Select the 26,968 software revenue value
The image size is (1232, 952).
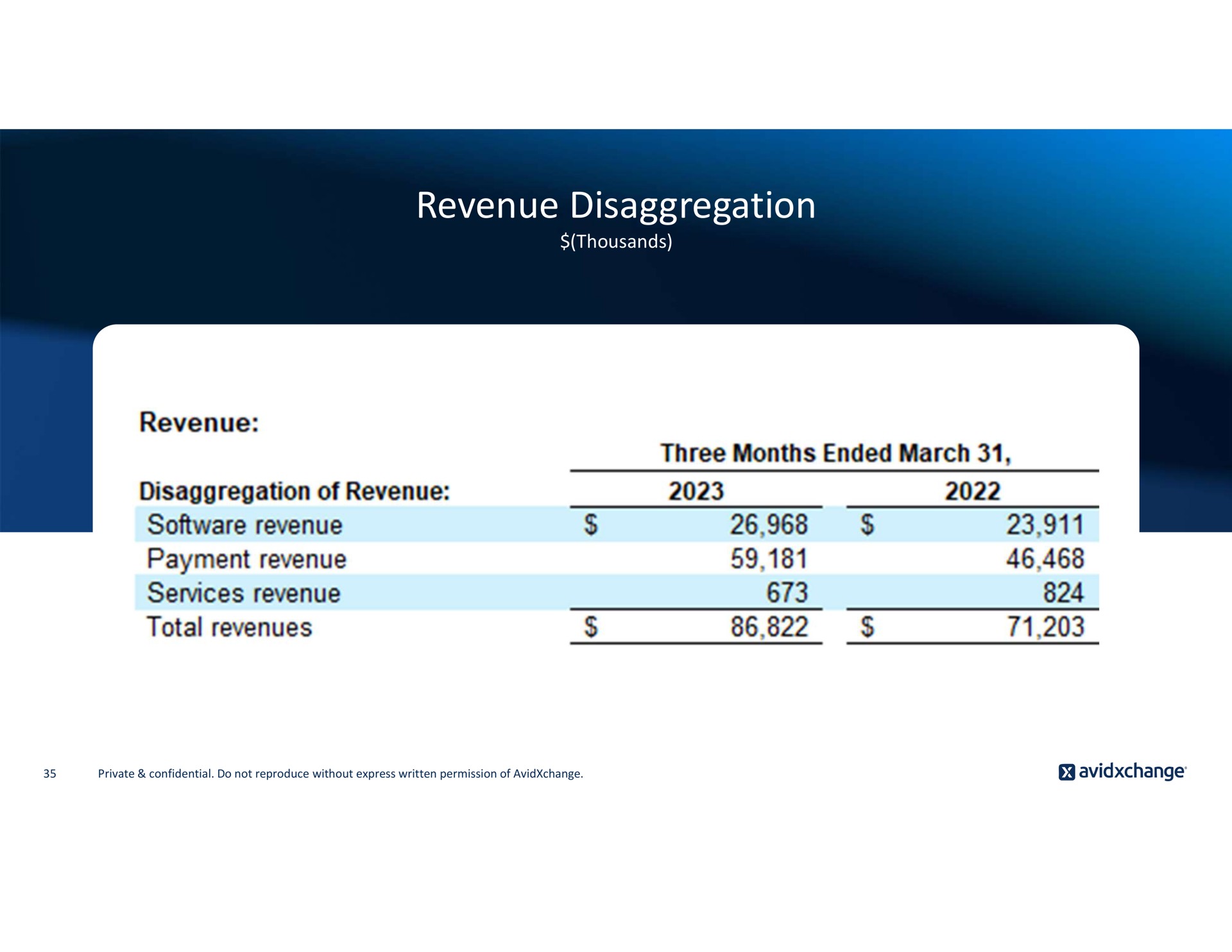tap(769, 525)
